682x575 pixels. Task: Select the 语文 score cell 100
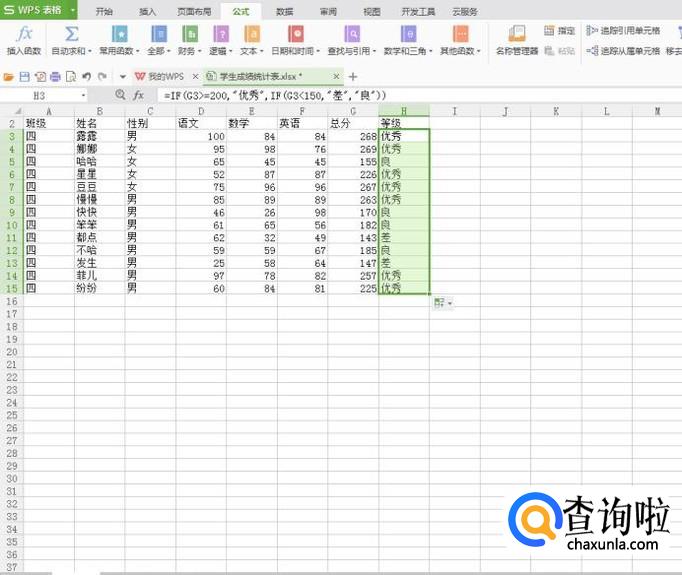(x=201, y=136)
